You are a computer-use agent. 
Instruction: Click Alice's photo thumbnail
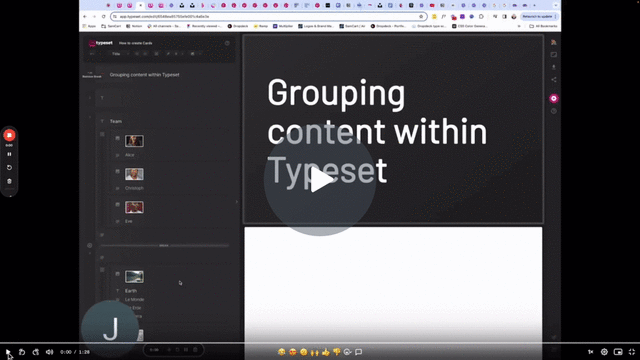pos(134,141)
